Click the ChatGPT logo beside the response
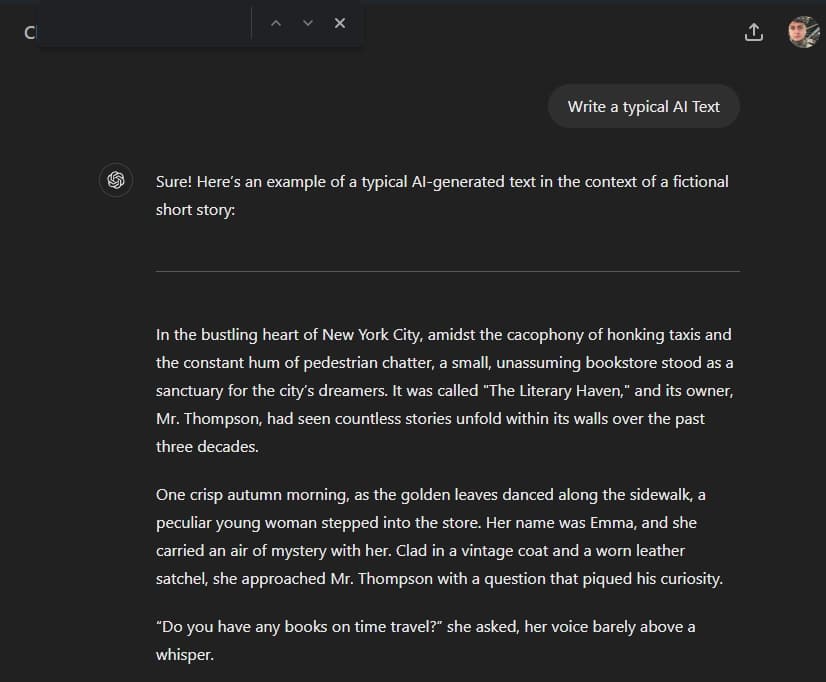Image resolution: width=826 pixels, height=682 pixels. (x=116, y=180)
